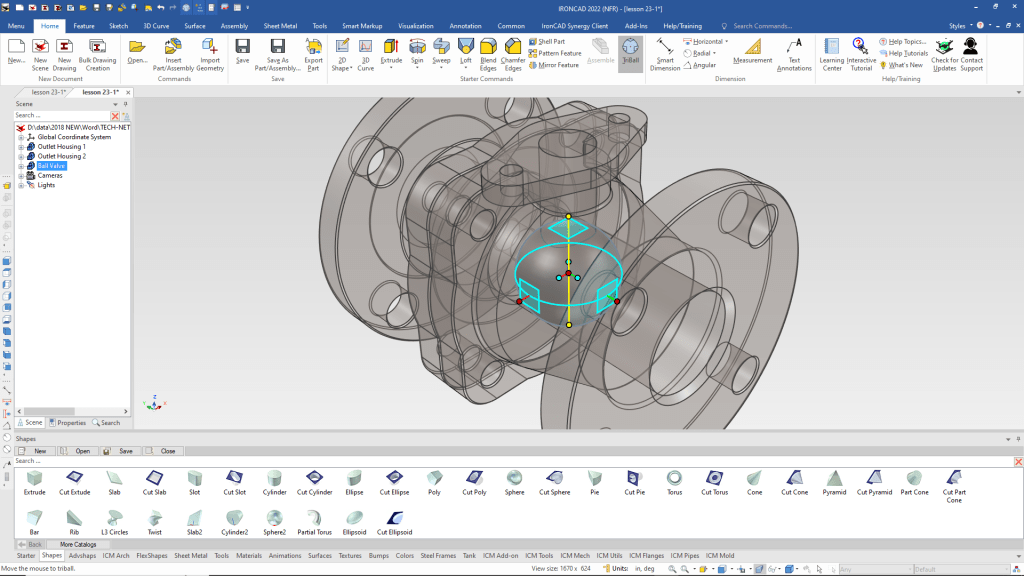Select the Shell Part command
Screen dimensions: 1024x576
pos(551,41)
